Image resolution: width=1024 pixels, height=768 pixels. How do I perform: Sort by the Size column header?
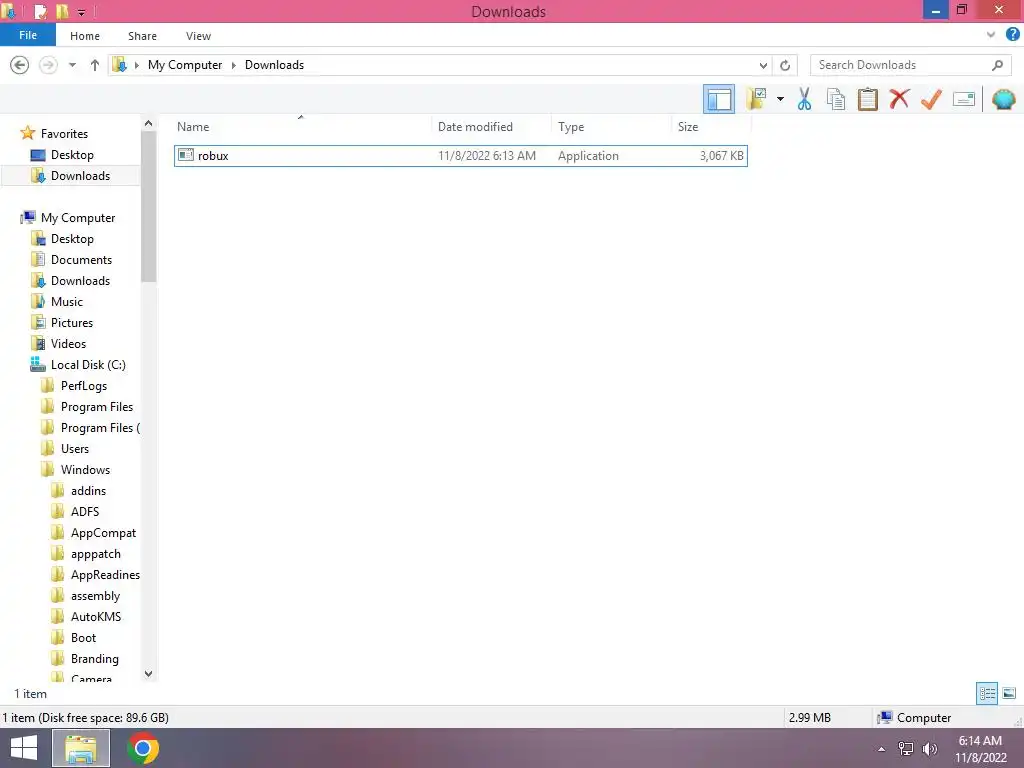point(710,127)
